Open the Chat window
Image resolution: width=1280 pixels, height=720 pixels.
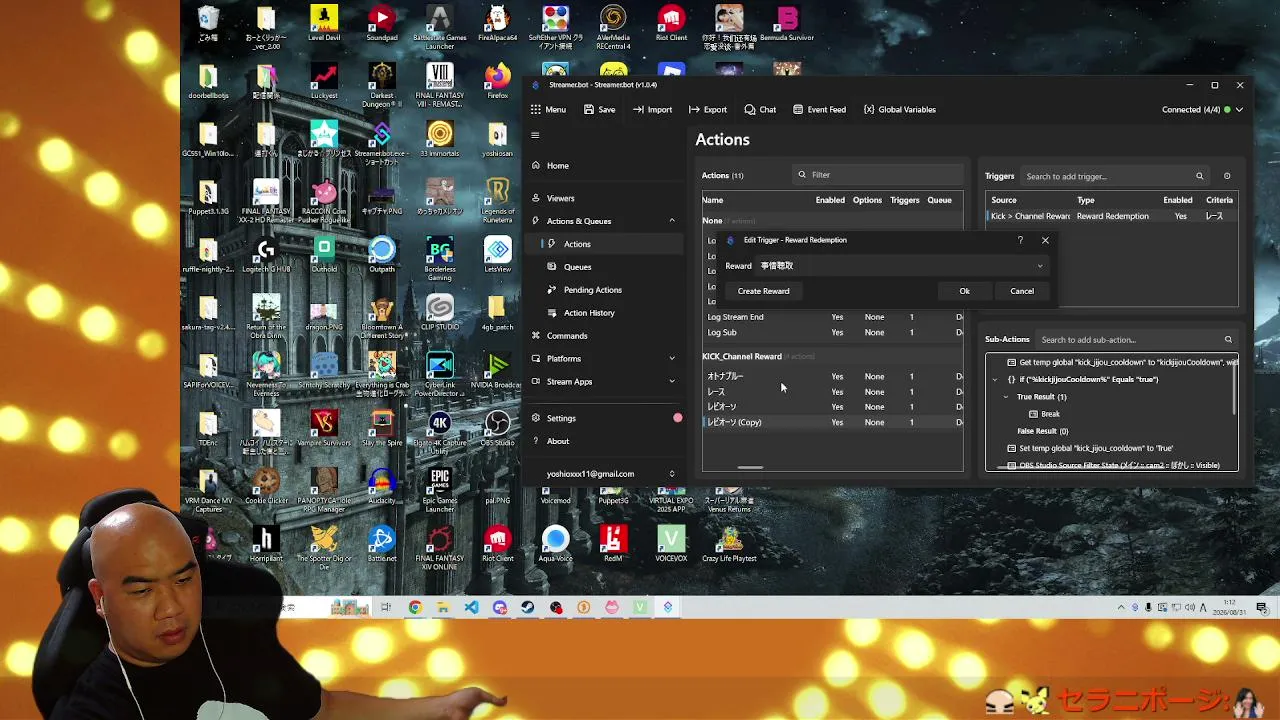click(x=760, y=110)
